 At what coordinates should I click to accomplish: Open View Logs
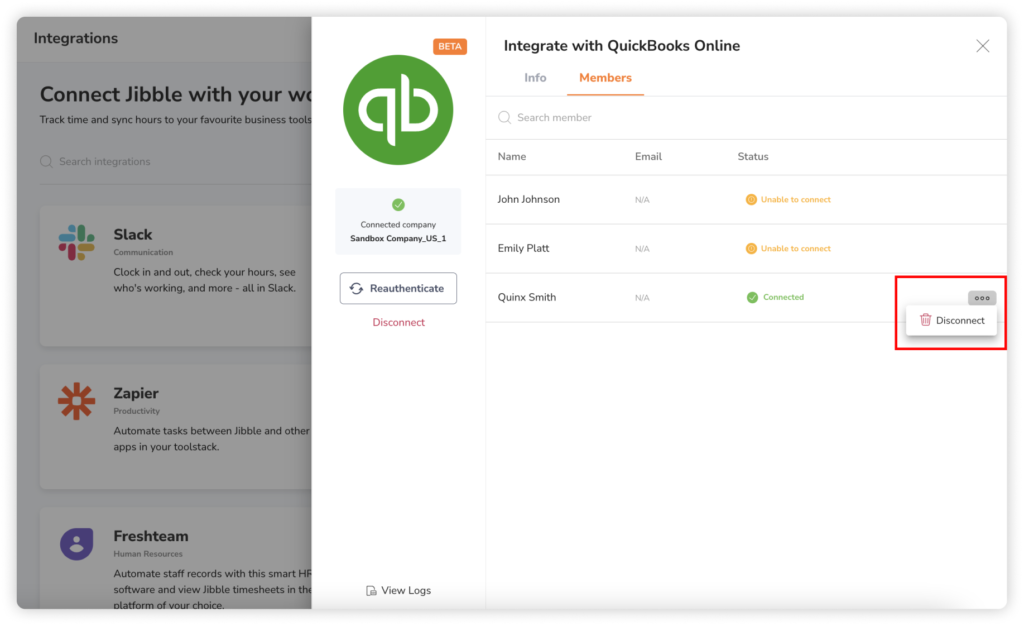click(398, 591)
